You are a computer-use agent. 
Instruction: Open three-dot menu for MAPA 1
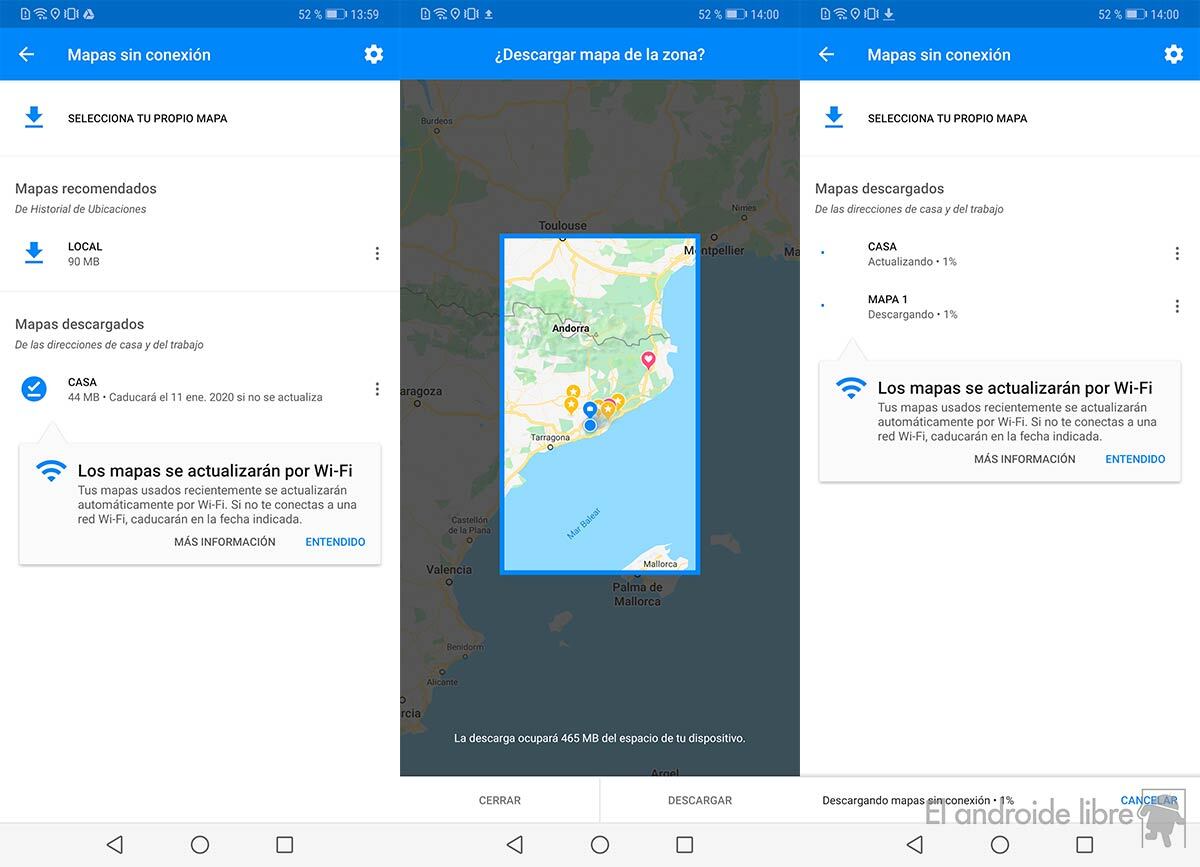(1177, 306)
